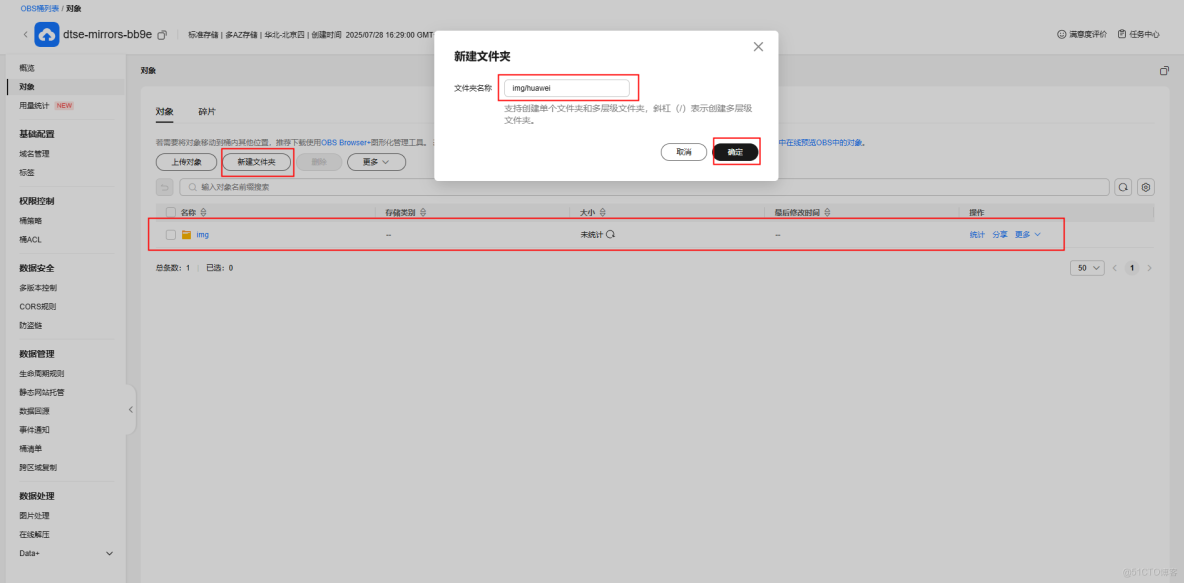Viewport: 1184px width, 583px height.
Task: Sort objects by the 大小 column arrows
Action: click(x=601, y=212)
